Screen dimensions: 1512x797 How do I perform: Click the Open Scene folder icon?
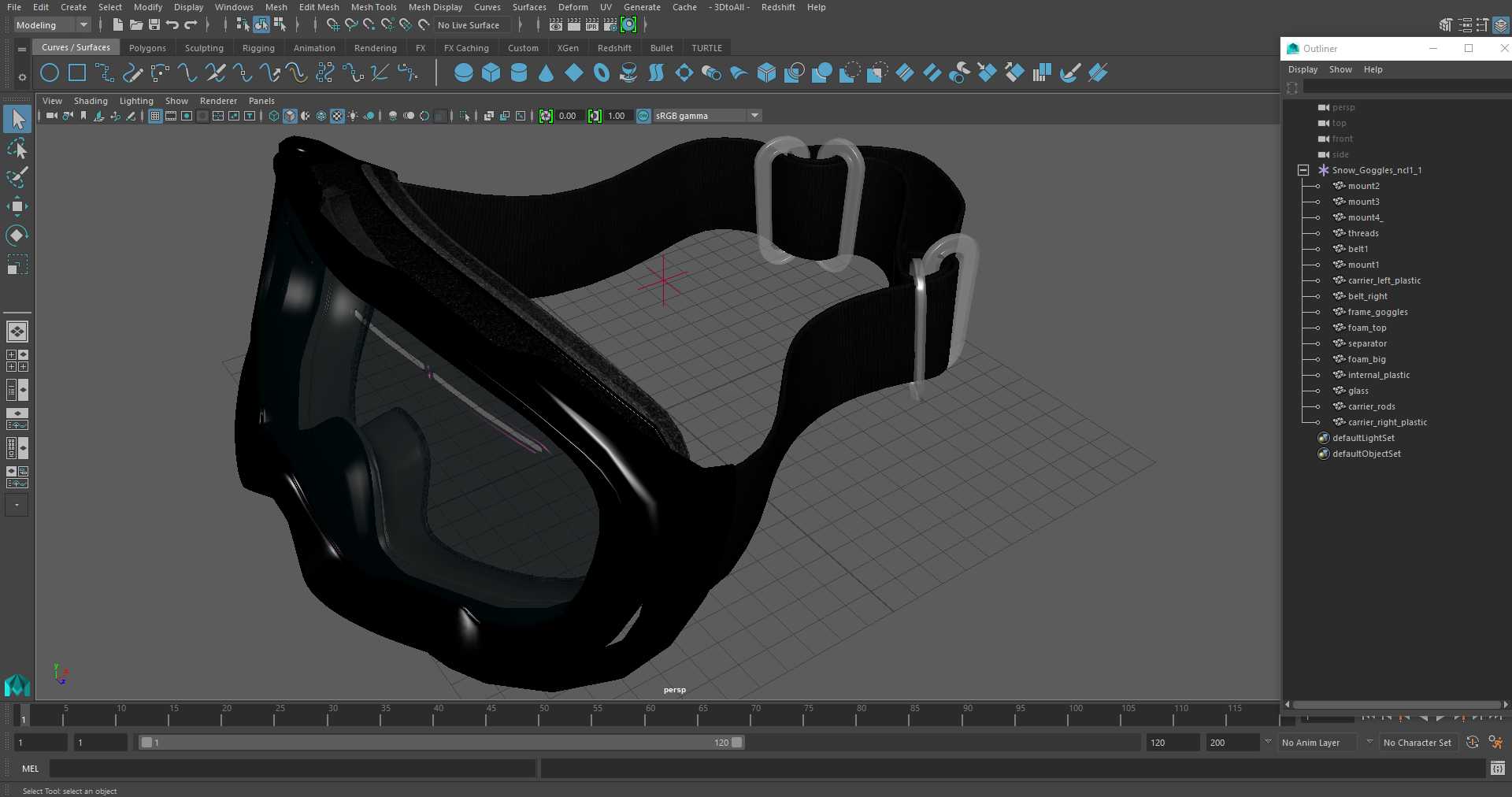click(135, 25)
